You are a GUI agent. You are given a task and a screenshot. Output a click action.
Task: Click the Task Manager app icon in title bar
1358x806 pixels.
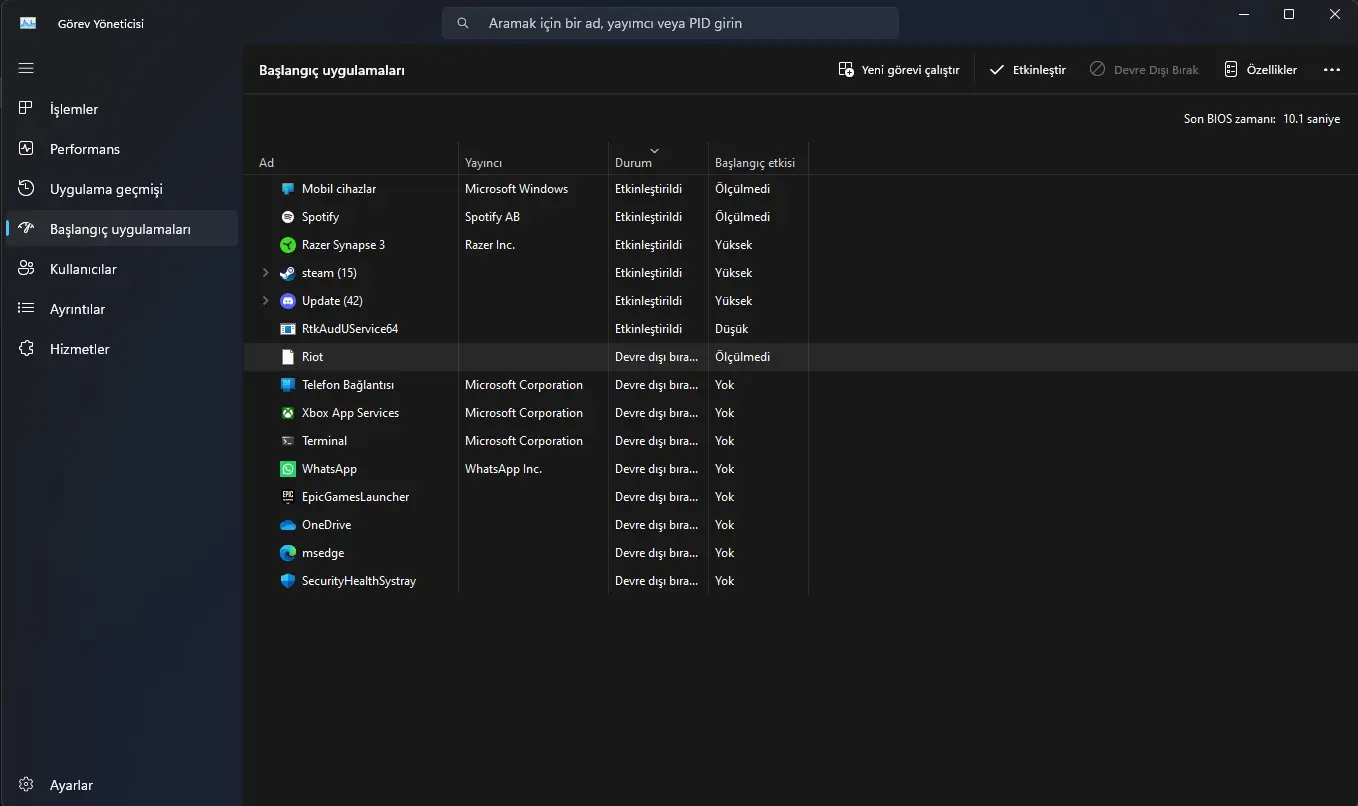pyautogui.click(x=28, y=23)
